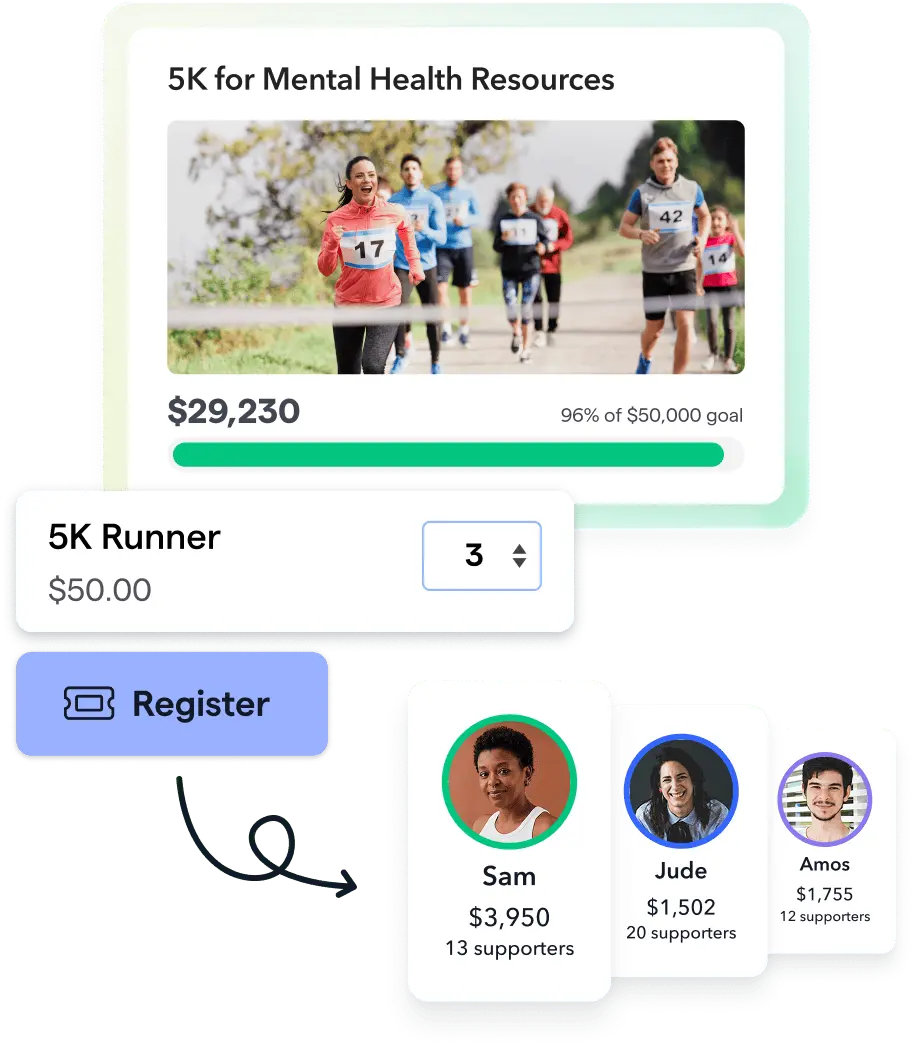The height and width of the screenshot is (1042, 911).
Task: Select Amos's name on fundraiser card
Action: pos(825,864)
